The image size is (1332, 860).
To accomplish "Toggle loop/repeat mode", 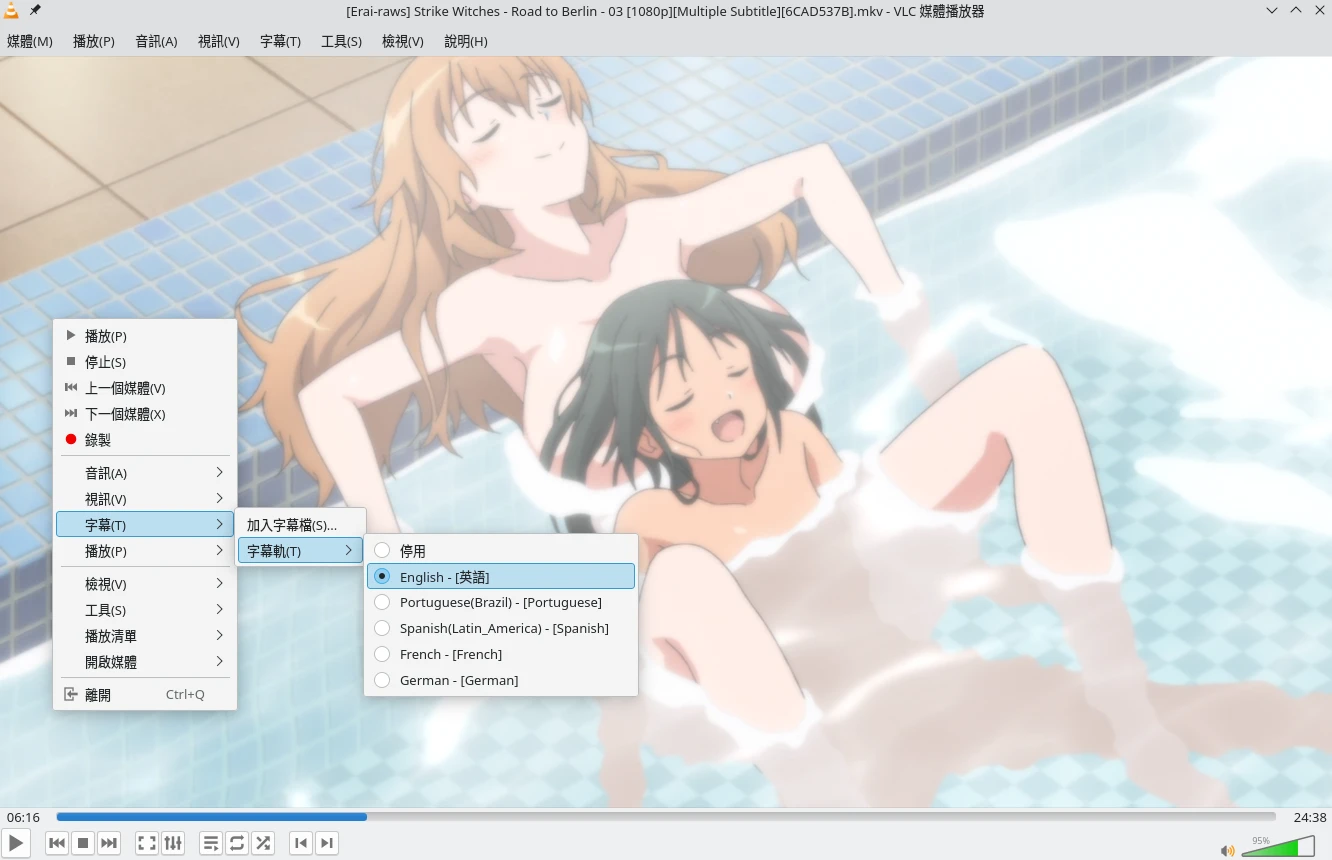I will point(237,843).
